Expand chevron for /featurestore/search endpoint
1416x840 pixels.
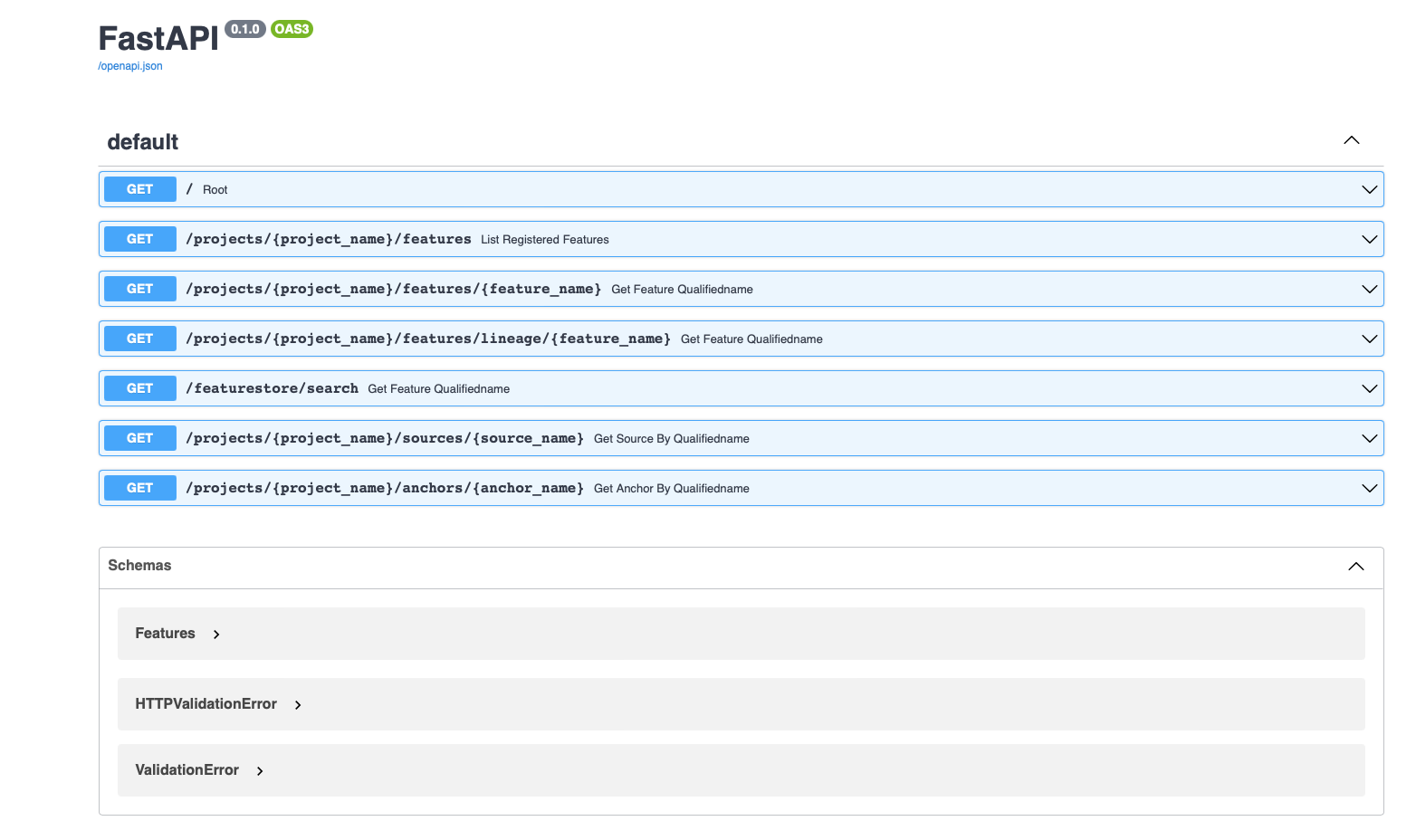(x=1370, y=388)
